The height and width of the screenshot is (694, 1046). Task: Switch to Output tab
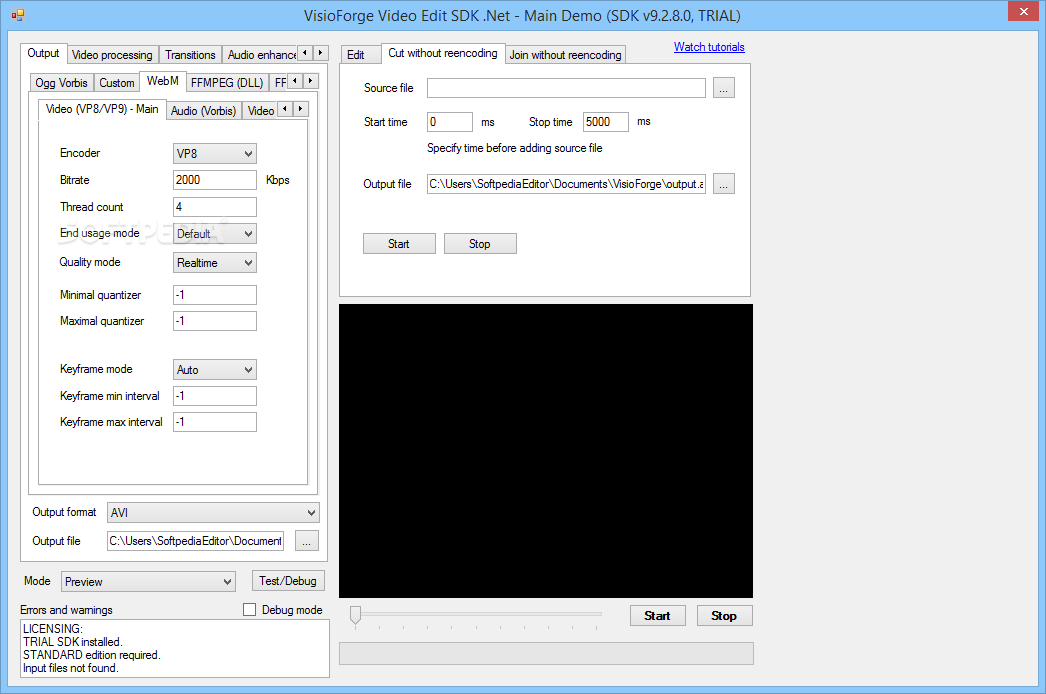pos(43,53)
